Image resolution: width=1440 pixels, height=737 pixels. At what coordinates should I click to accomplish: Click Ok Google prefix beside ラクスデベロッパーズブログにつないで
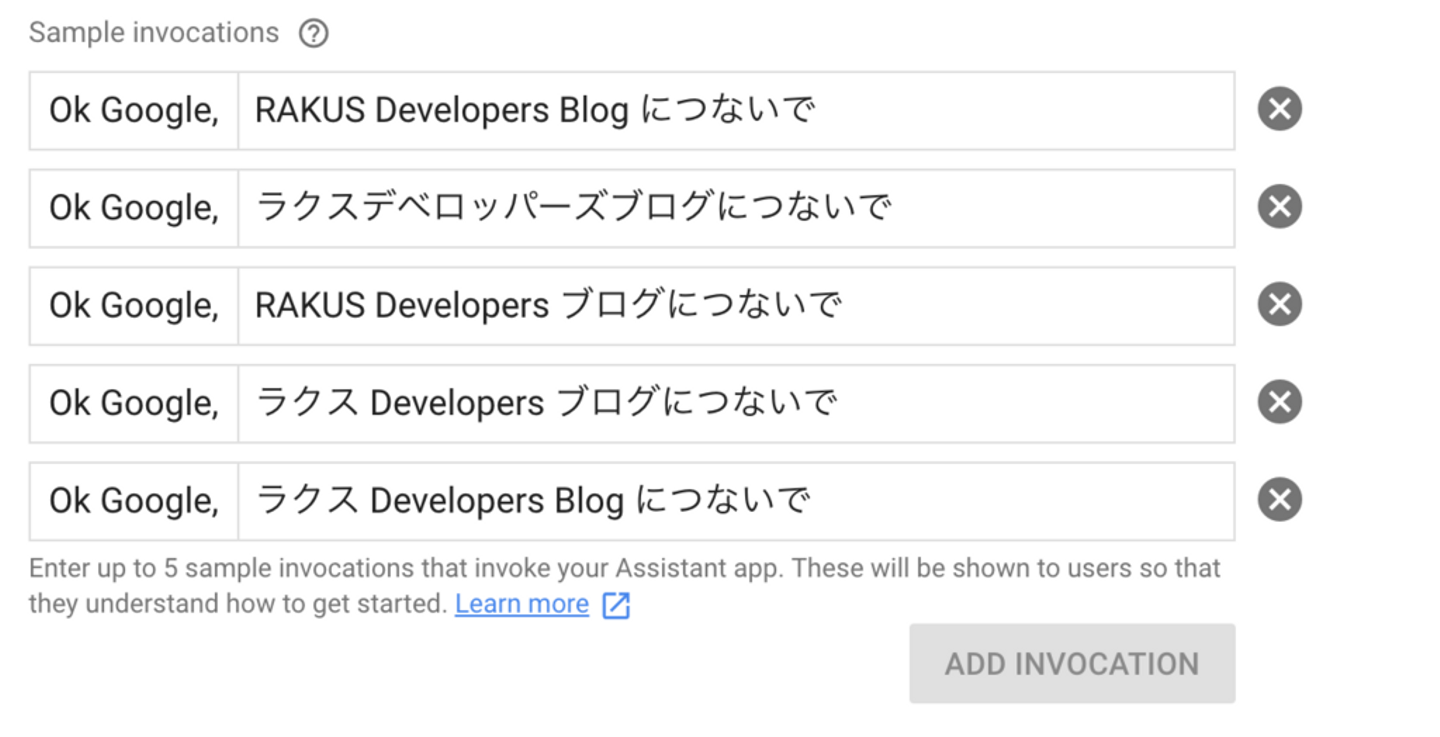(x=134, y=208)
